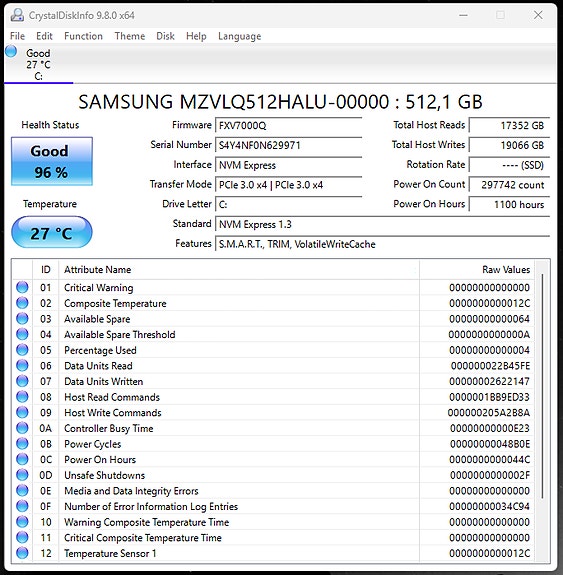
Task: Click the Good 96 % health status button
Action: 52,161
